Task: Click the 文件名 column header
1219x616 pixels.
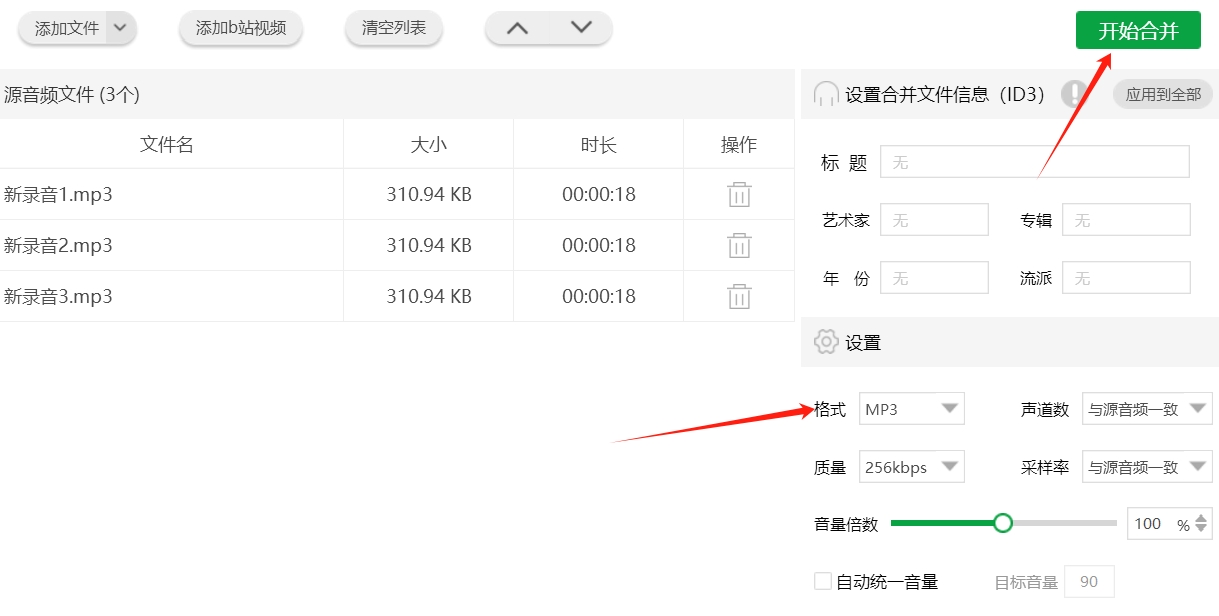Action: 167,145
